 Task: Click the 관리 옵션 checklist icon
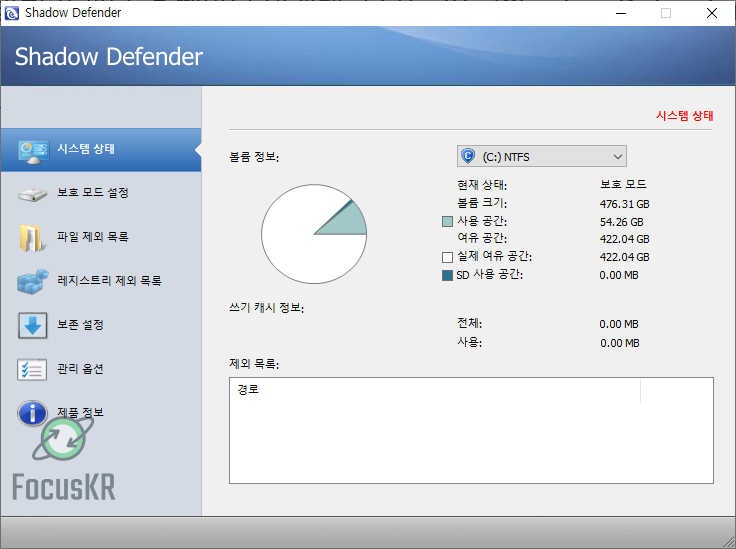click(32, 369)
